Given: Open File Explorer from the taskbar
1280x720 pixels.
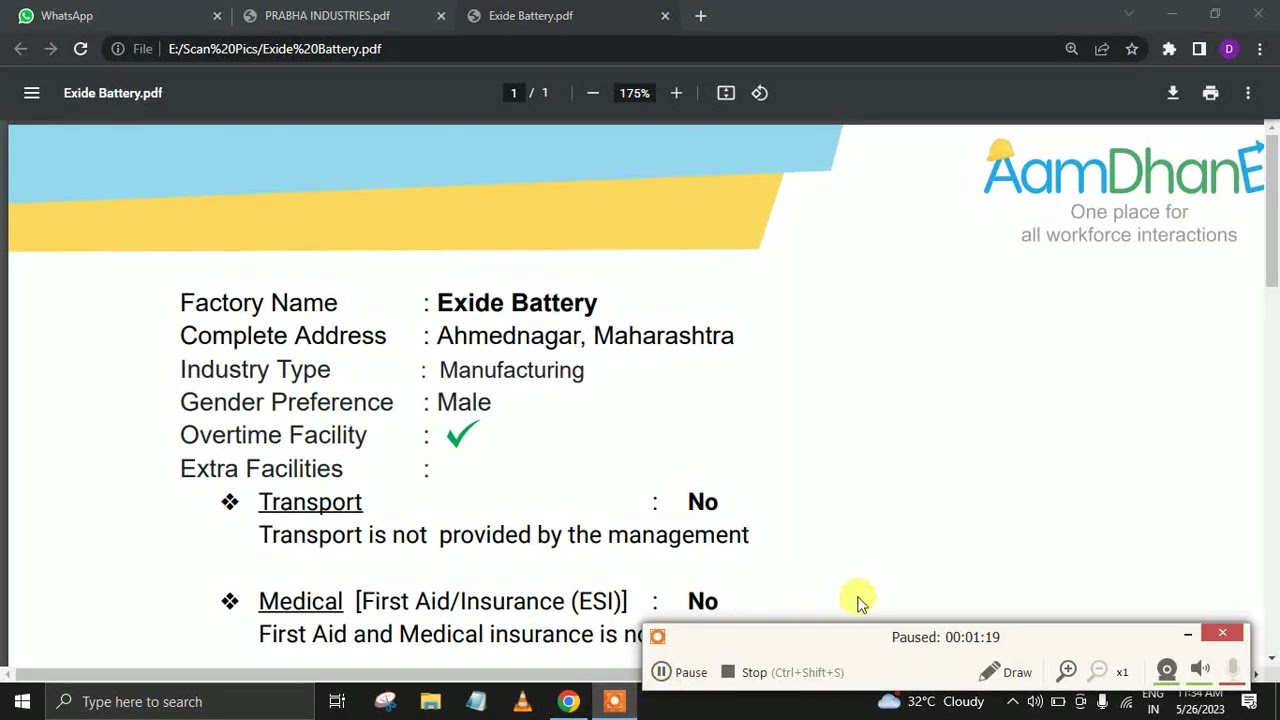Looking at the screenshot, I should pyautogui.click(x=431, y=701).
